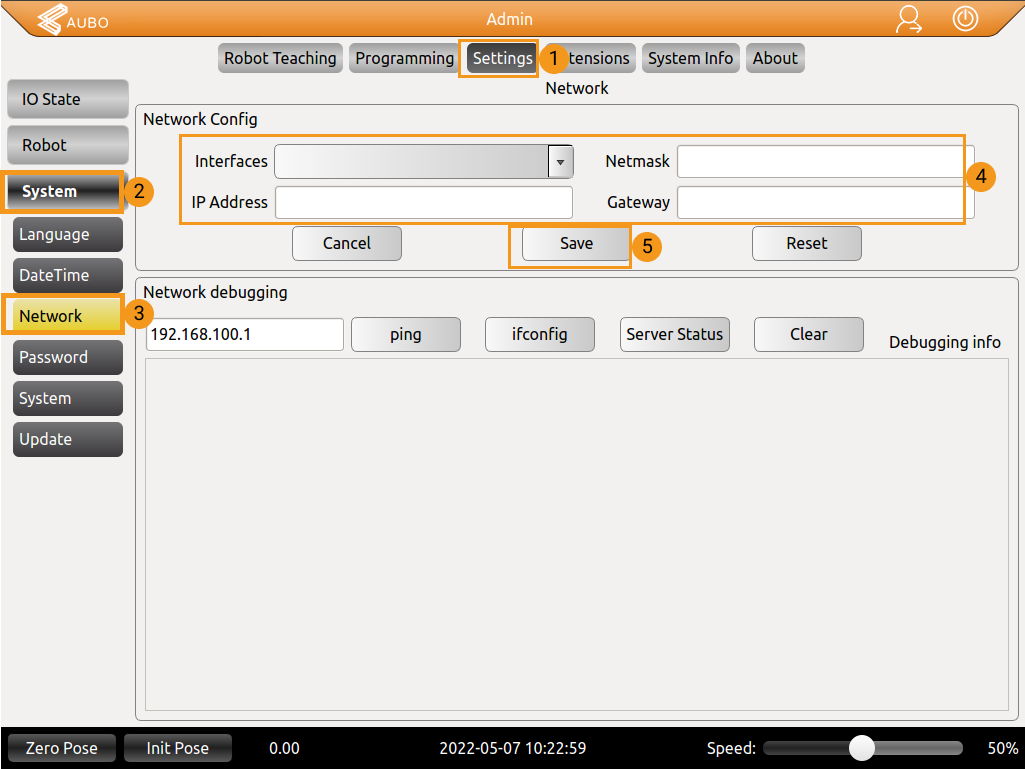This screenshot has height=769, width=1025.
Task: Switch to the Programming tab
Action: tap(403, 58)
